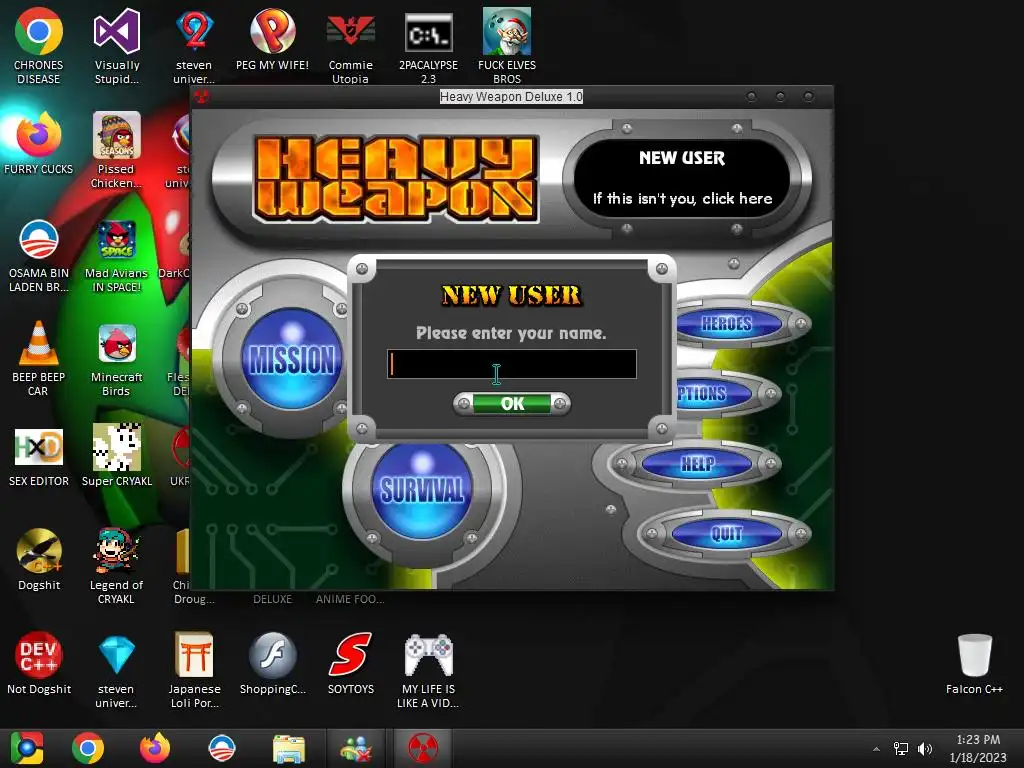Open the HxD hex editor desktop icon
Image resolution: width=1024 pixels, height=768 pixels.
pyautogui.click(x=39, y=456)
